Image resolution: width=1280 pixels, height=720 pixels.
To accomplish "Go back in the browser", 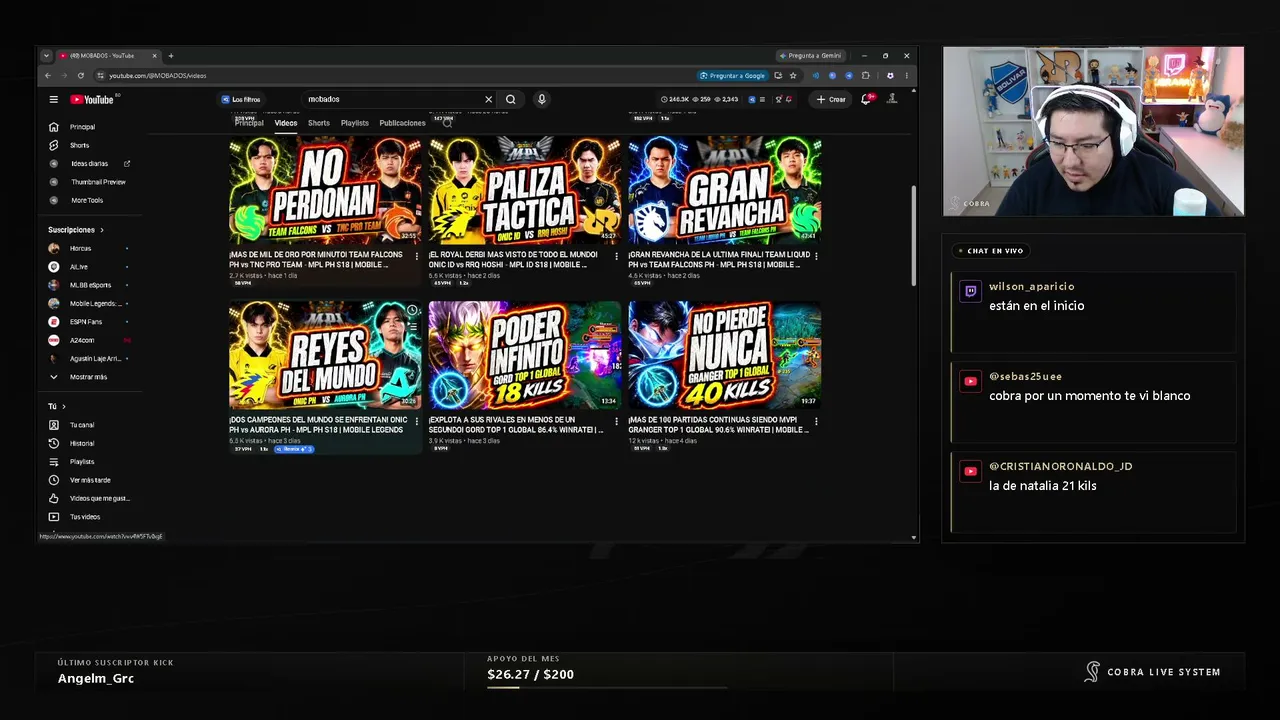I will (47, 75).
